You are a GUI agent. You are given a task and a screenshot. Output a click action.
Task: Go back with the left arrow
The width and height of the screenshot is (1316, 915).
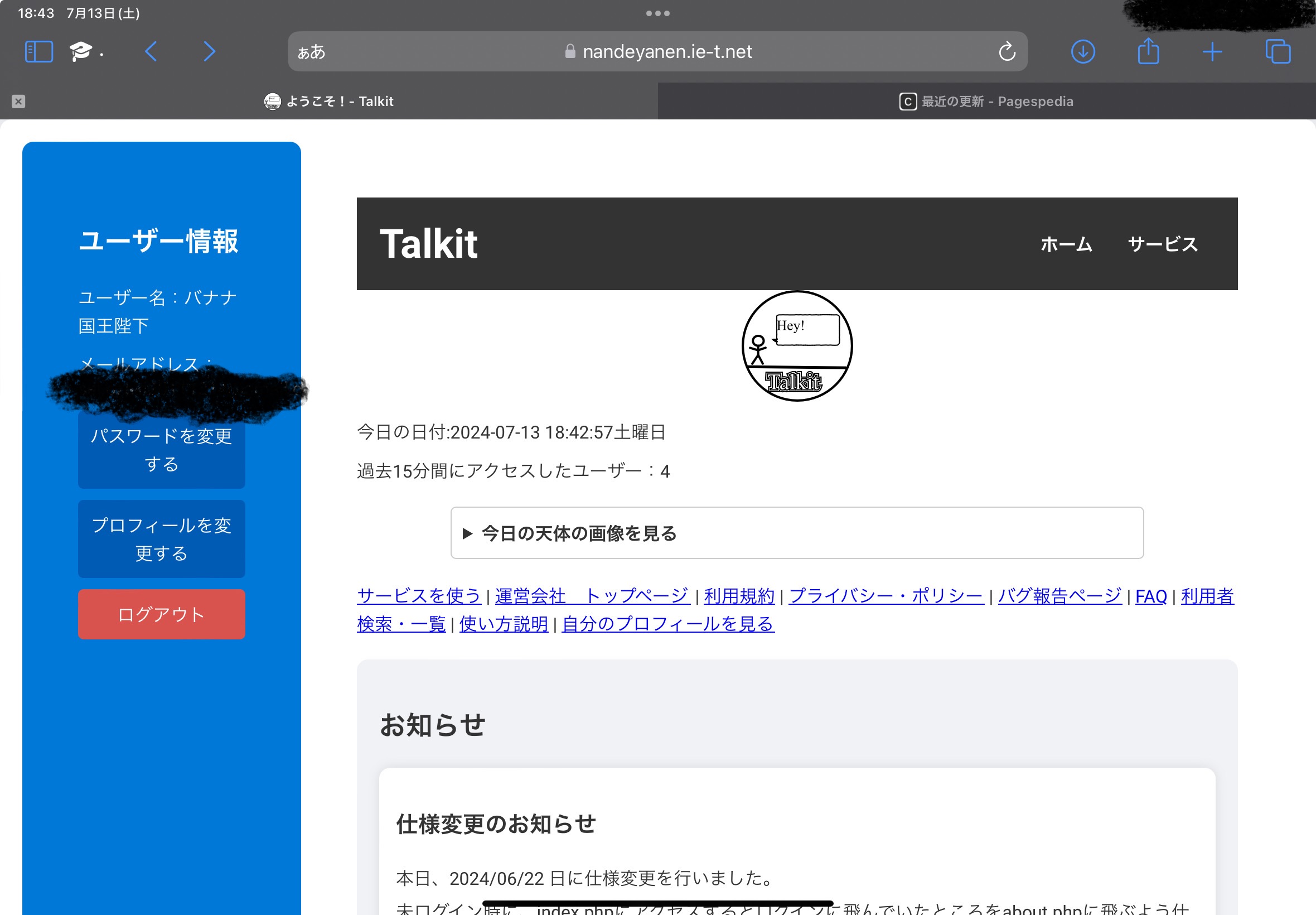pyautogui.click(x=151, y=51)
